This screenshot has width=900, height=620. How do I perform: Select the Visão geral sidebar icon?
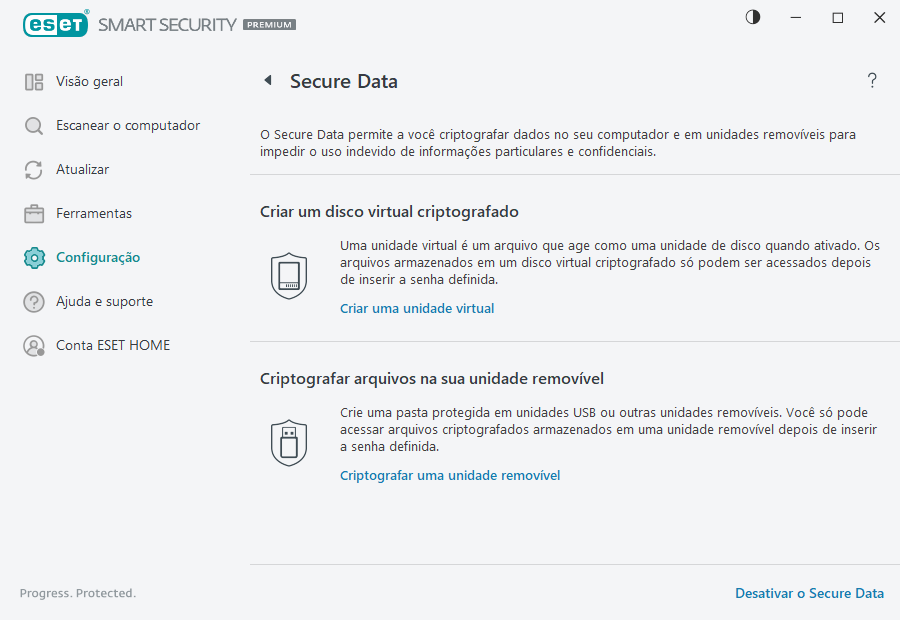click(x=33, y=81)
